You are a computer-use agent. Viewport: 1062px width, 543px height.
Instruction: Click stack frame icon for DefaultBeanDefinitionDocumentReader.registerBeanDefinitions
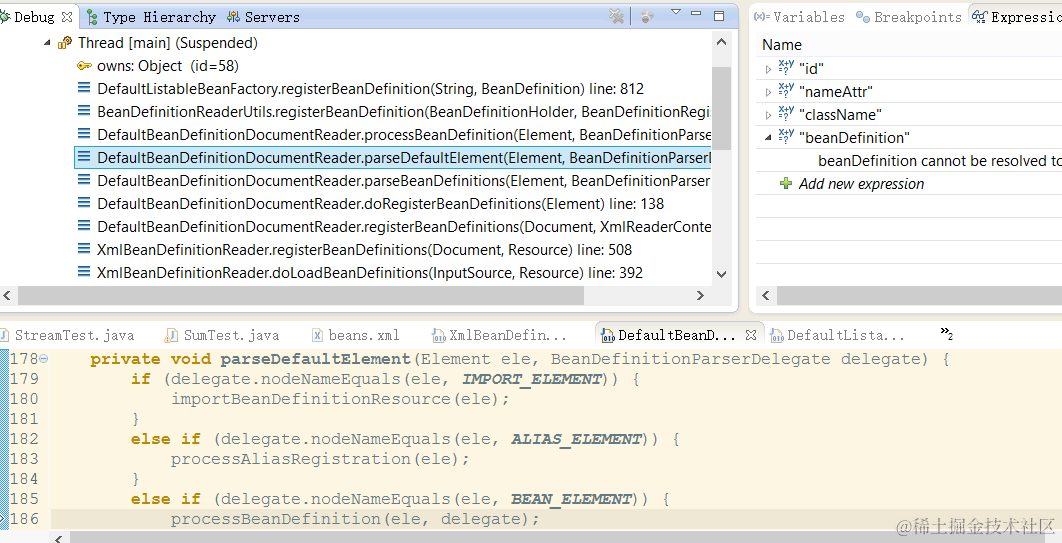[x=84, y=226]
